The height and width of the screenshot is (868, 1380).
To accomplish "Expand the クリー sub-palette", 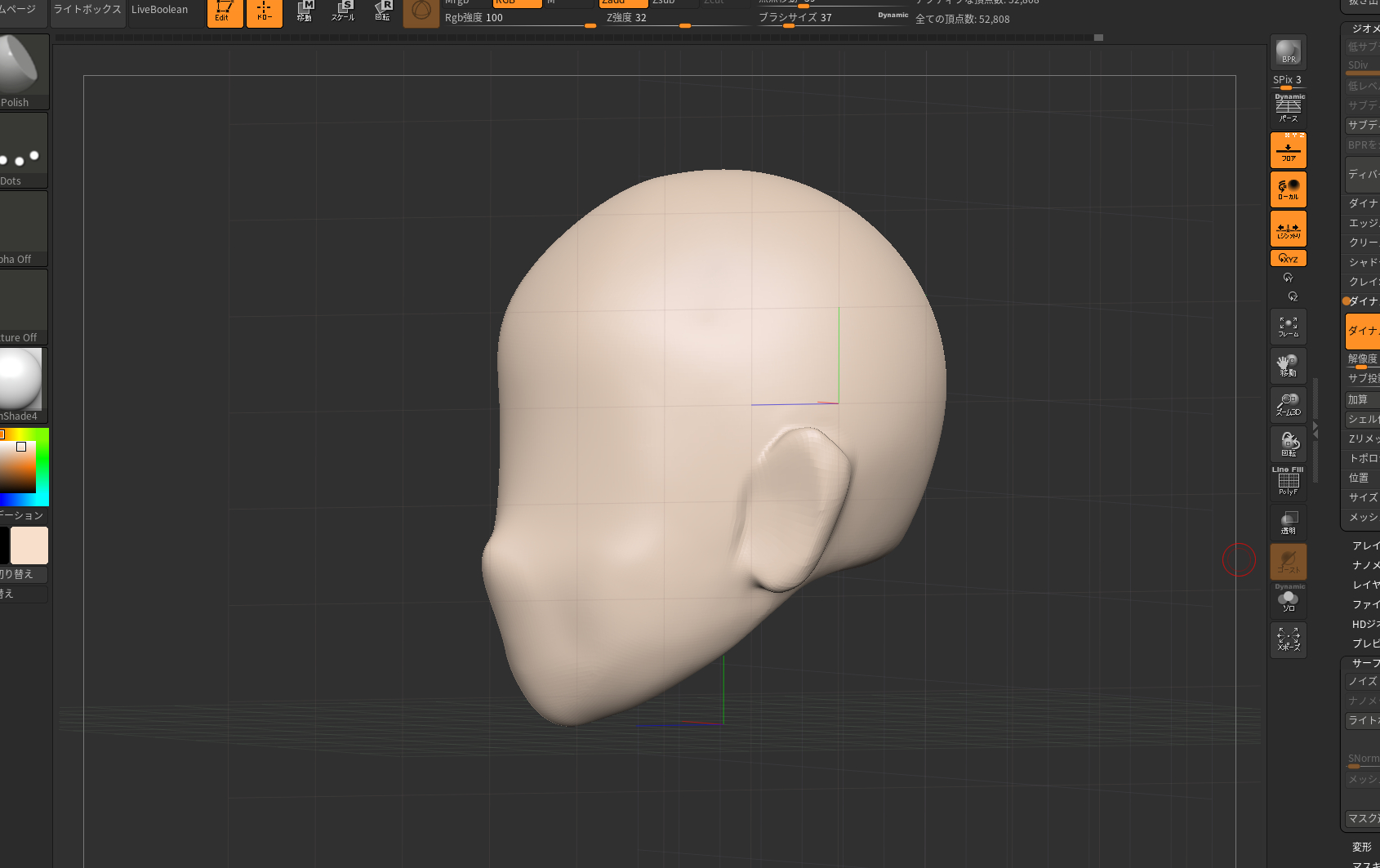I will 1363,243.
